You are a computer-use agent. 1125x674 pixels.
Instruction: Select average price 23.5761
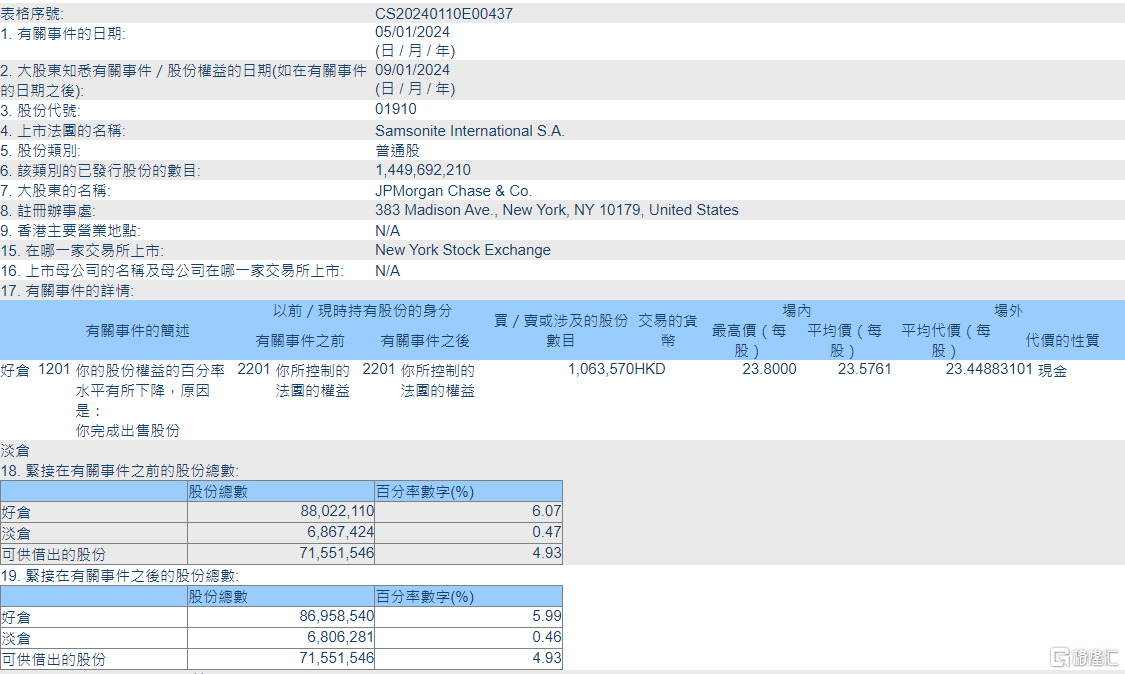pos(865,370)
